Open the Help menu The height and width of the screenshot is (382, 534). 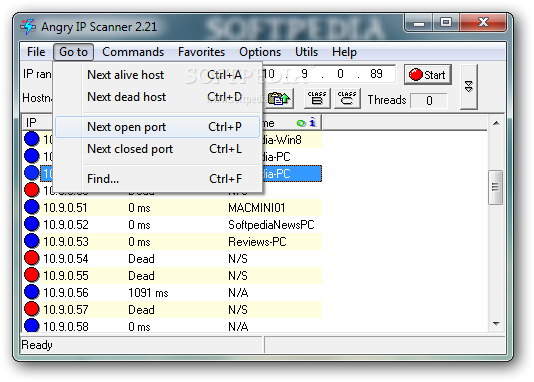[344, 52]
